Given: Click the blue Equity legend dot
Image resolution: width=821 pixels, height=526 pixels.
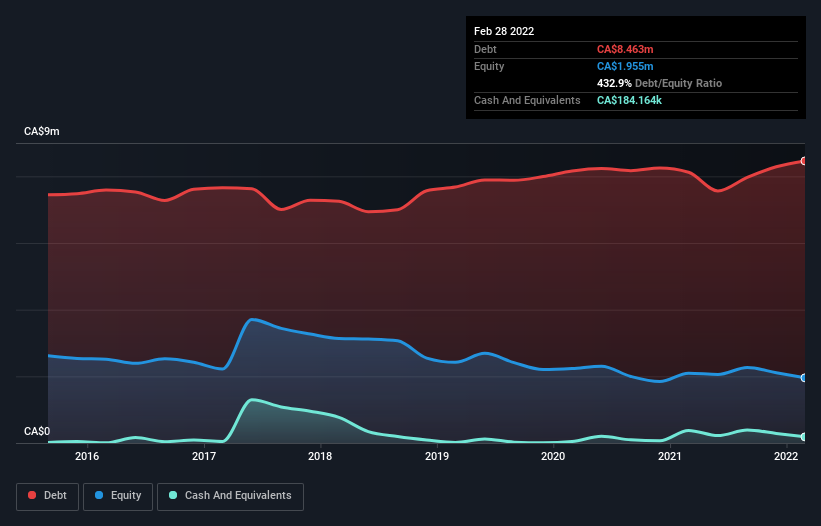Looking at the screenshot, I should point(99,495).
